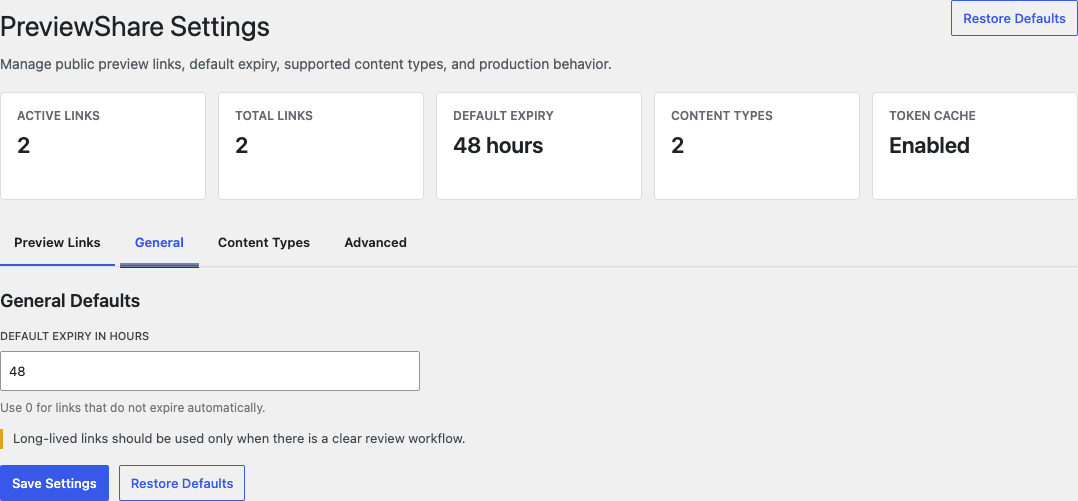The width and height of the screenshot is (1078, 501).
Task: Select the Total Links stat card
Action: point(321,146)
